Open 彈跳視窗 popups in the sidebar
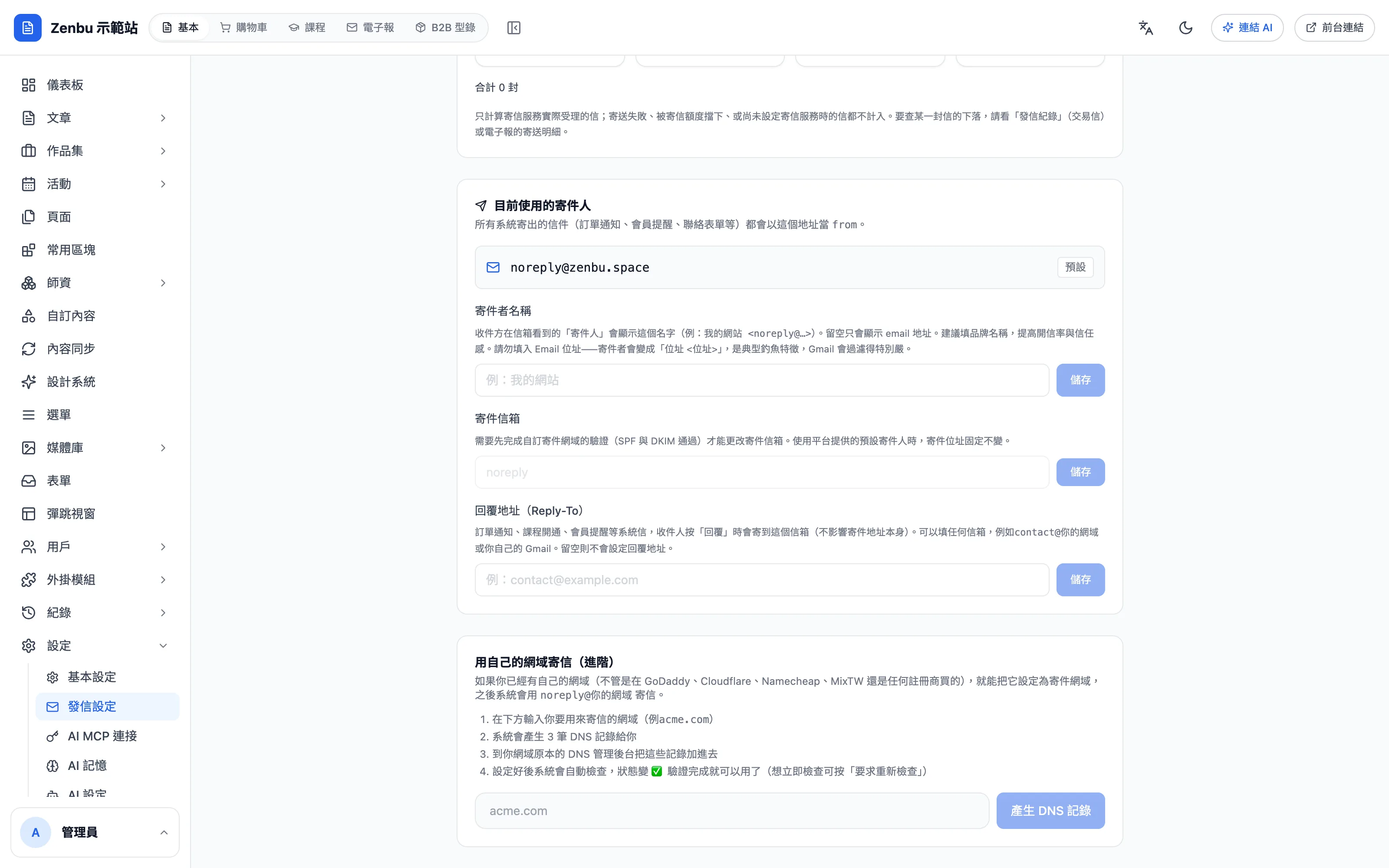This screenshot has width=1389, height=868. [95, 514]
